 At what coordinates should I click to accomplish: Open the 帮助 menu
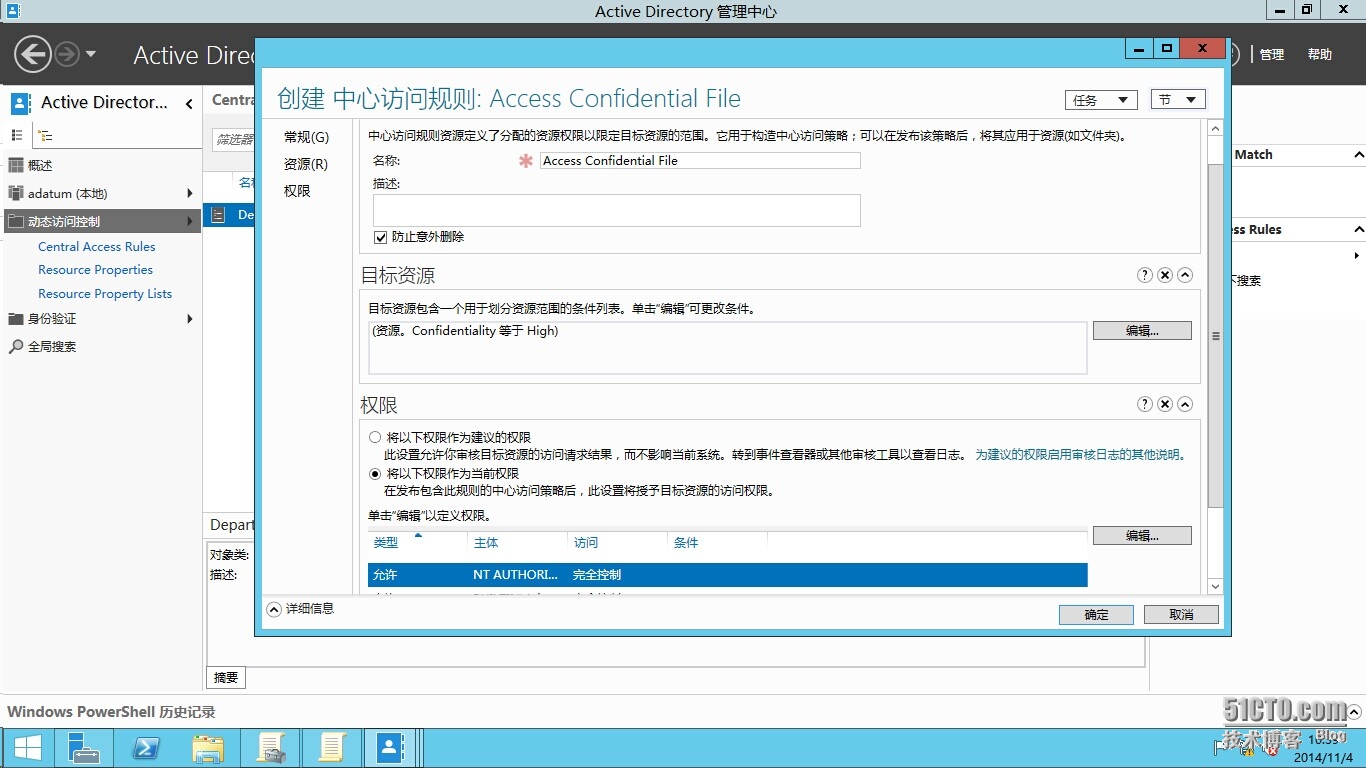(x=1320, y=55)
